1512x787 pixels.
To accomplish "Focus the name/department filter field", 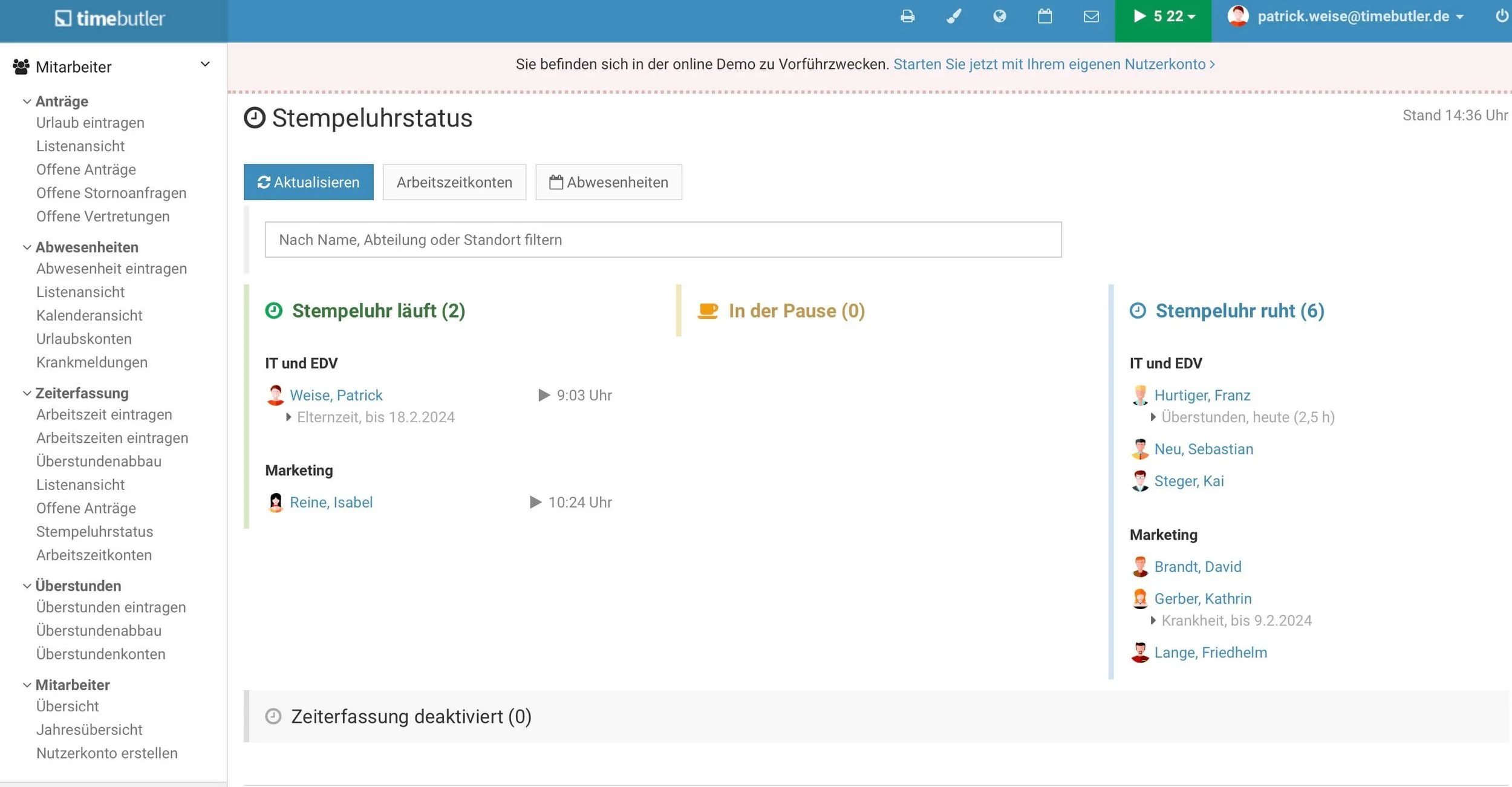I will (663, 240).
